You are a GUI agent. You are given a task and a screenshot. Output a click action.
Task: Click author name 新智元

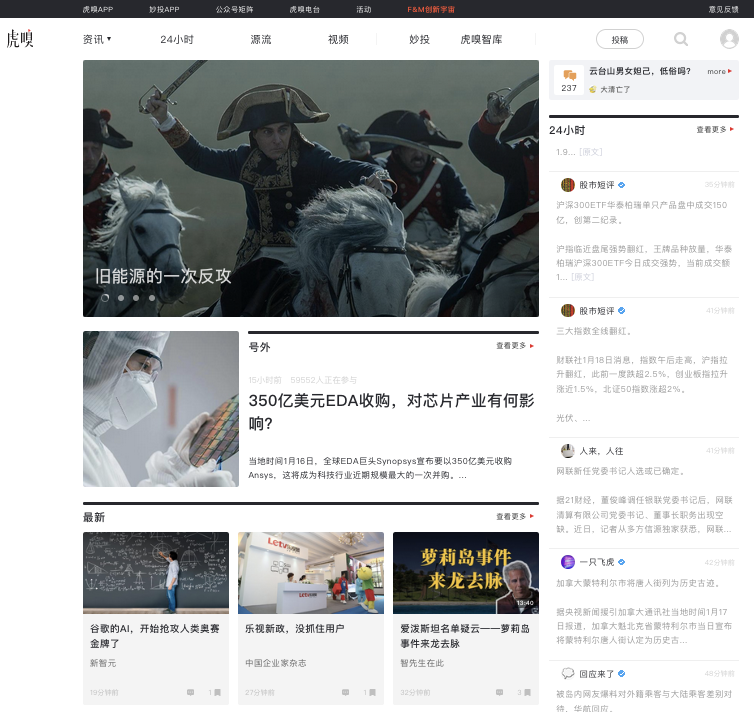point(103,663)
